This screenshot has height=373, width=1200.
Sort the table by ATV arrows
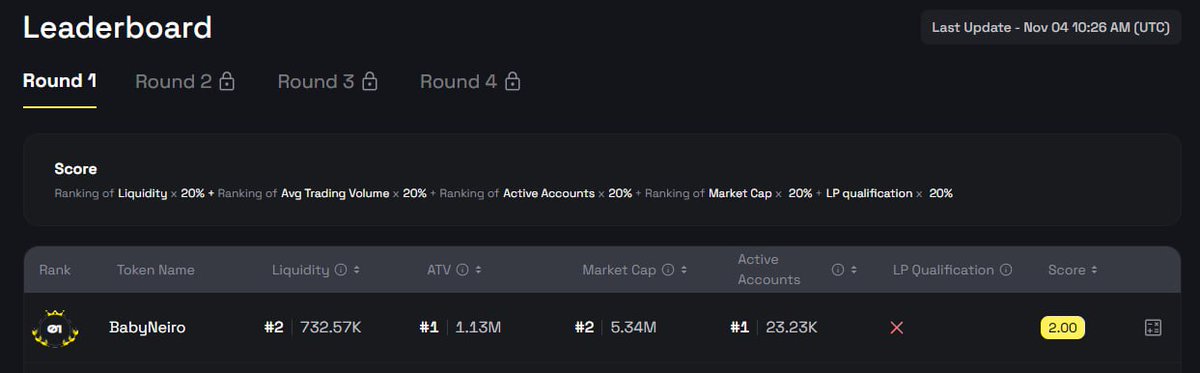click(x=478, y=270)
